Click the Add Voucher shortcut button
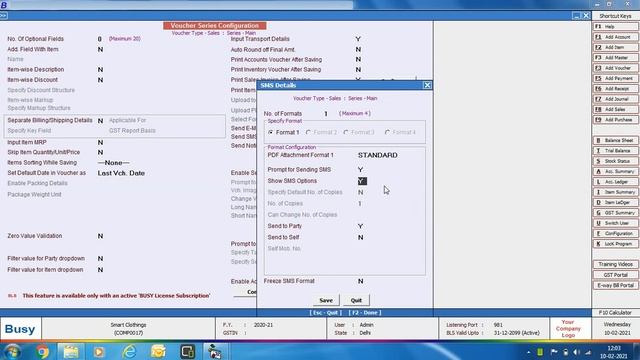The height and width of the screenshot is (360, 640). tap(616, 68)
